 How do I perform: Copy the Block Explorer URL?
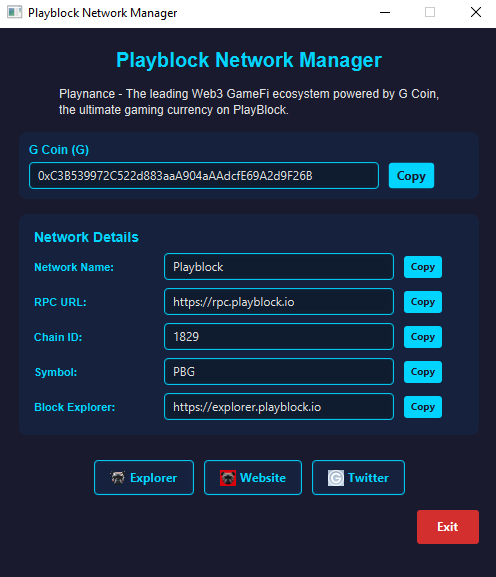423,407
